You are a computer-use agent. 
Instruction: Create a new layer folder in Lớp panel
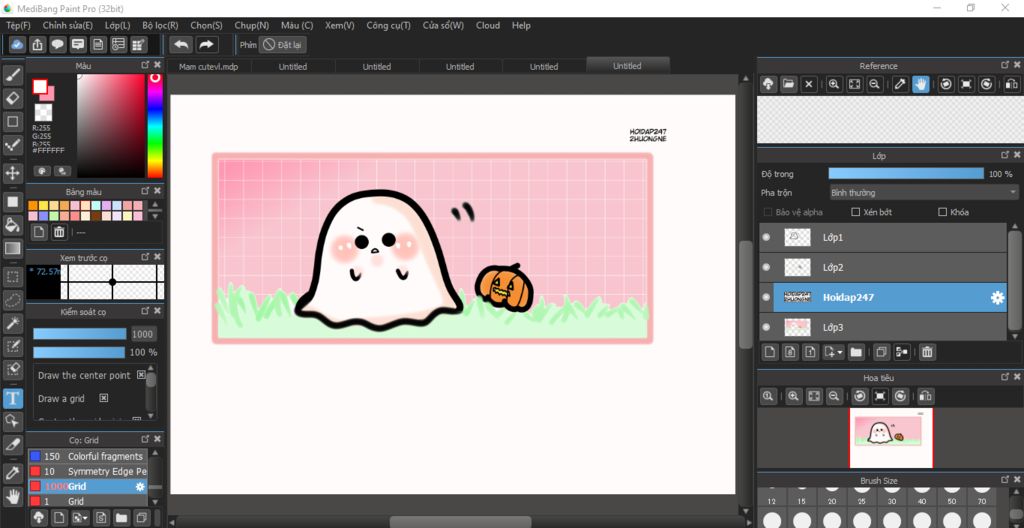[856, 352]
